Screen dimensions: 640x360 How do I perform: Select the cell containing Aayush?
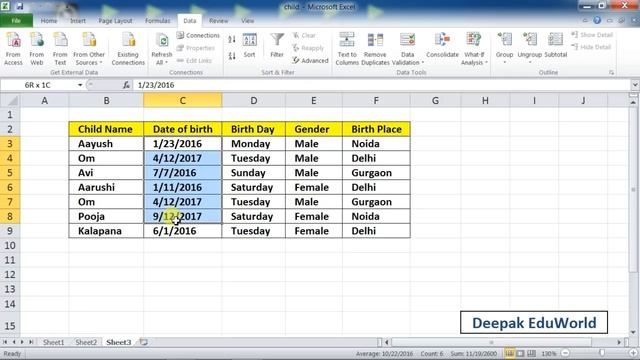pos(106,144)
